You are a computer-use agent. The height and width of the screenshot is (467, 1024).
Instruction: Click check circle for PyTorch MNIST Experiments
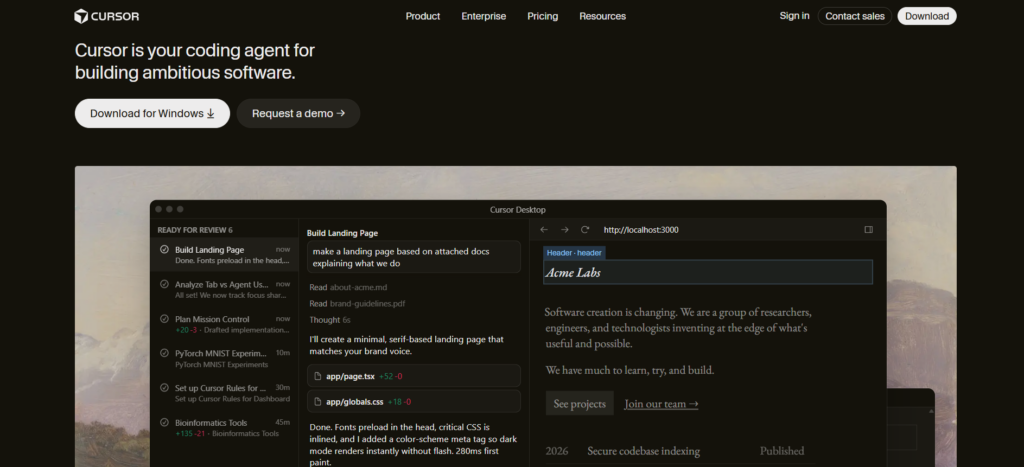pos(165,353)
